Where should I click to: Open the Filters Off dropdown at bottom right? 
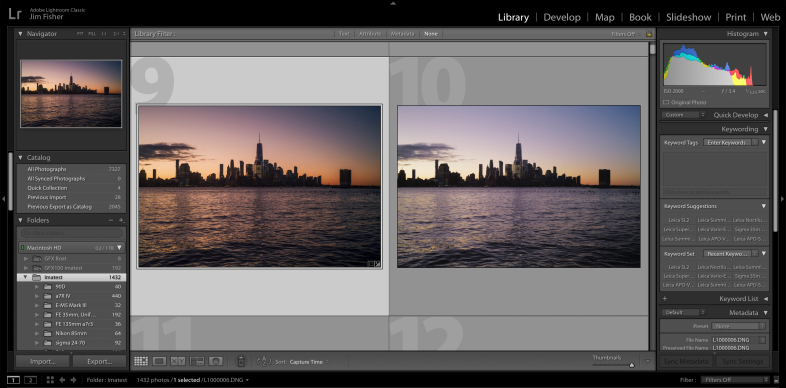pyautogui.click(x=734, y=380)
